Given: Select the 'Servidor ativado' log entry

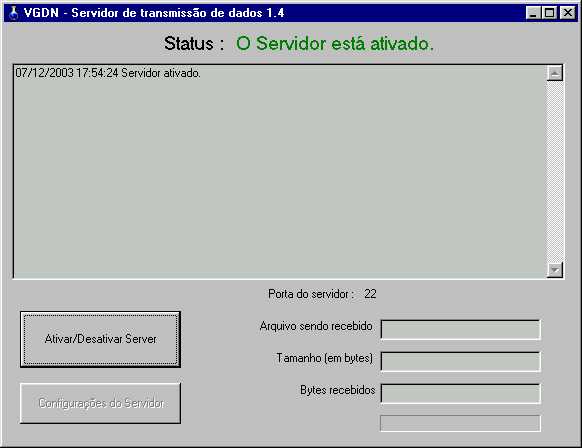Looking at the screenshot, I should [x=108, y=73].
